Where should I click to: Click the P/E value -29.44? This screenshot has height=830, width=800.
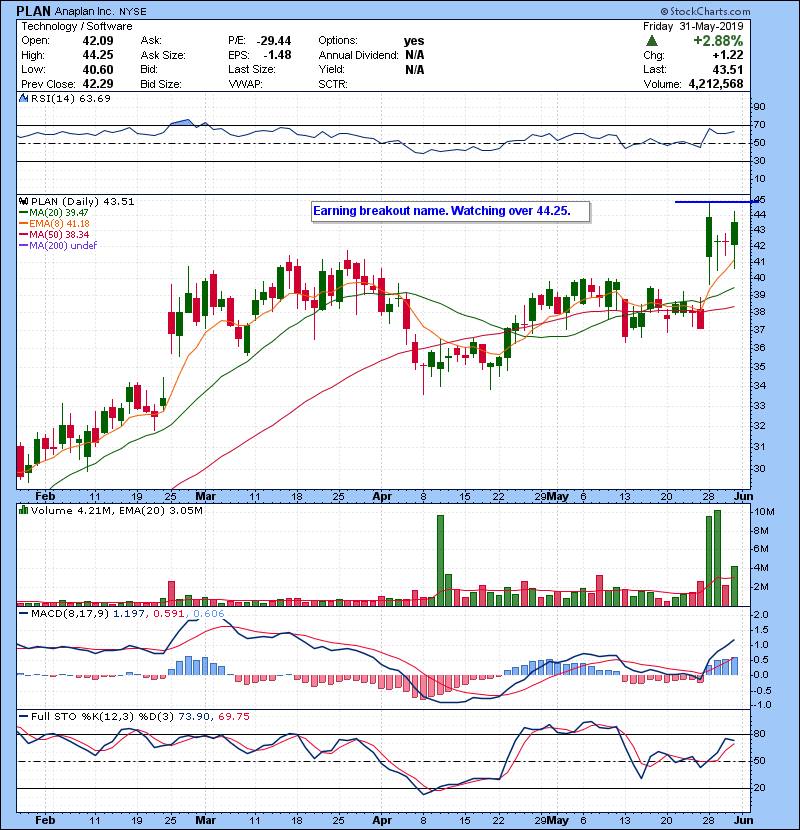pos(274,41)
